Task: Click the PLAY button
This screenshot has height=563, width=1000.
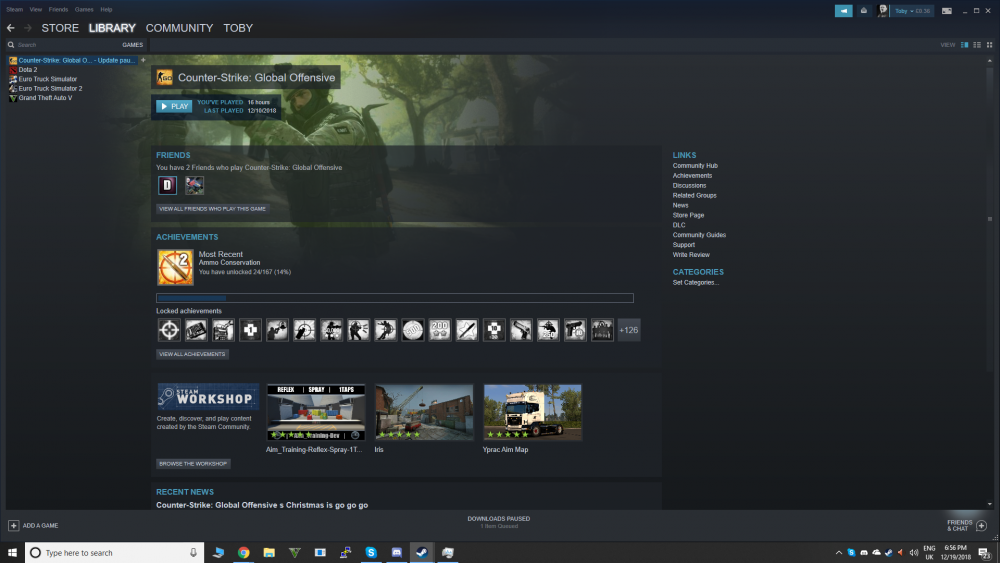Action: coord(174,106)
